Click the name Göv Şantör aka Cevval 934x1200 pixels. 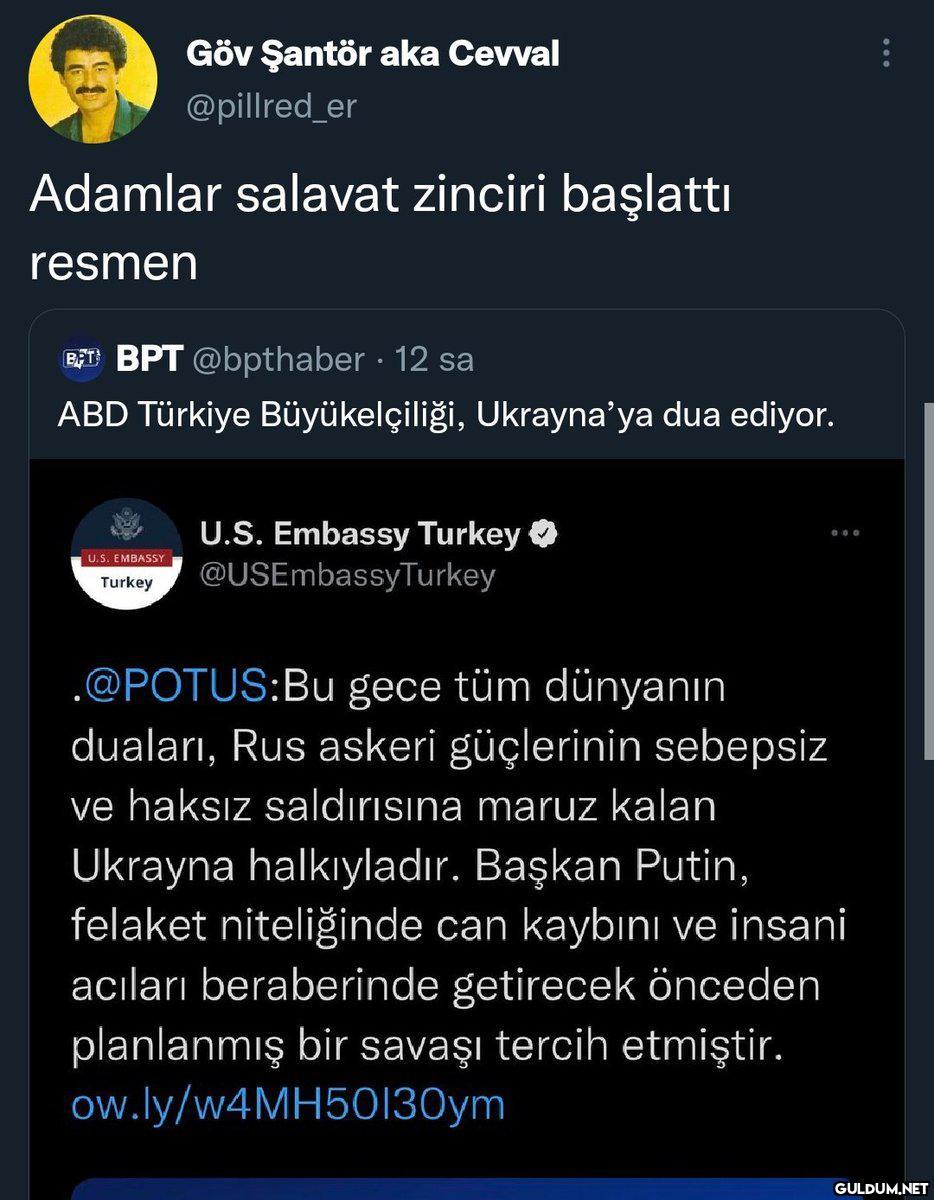click(373, 54)
